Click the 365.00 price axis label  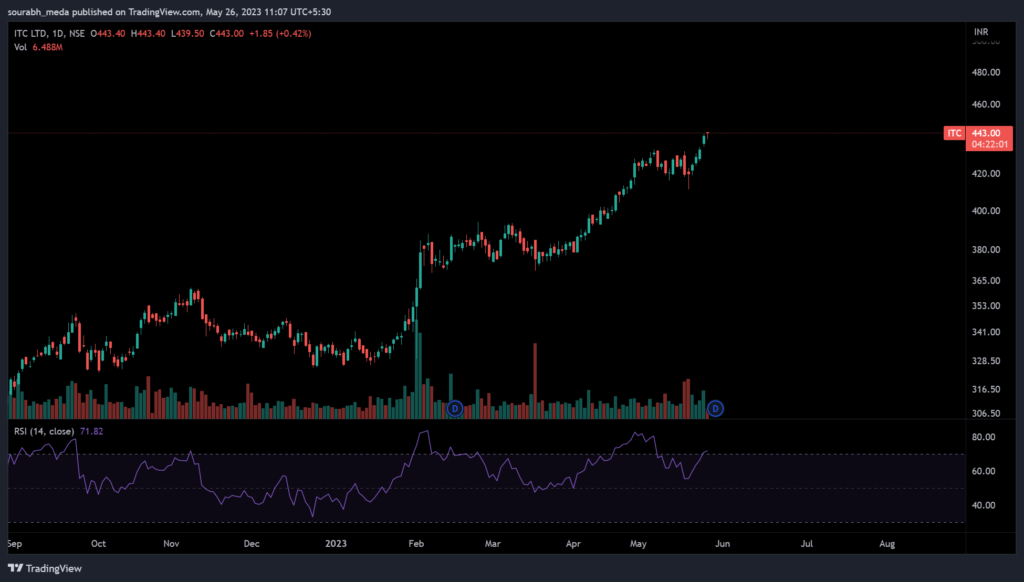(x=986, y=280)
